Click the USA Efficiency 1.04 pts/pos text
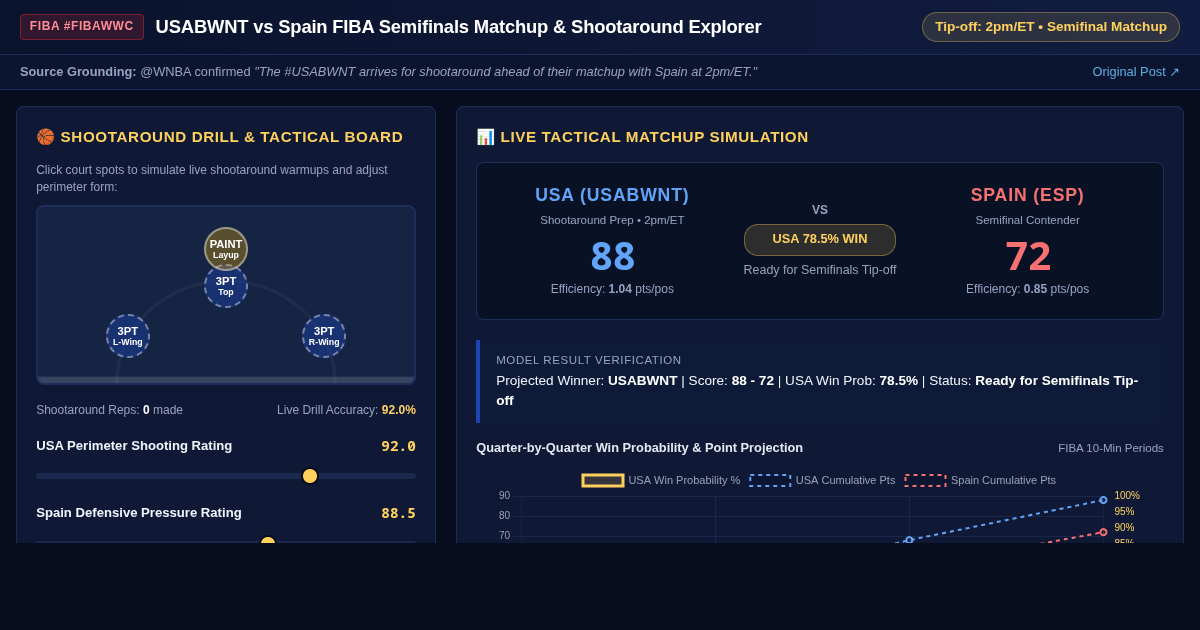 (612, 289)
